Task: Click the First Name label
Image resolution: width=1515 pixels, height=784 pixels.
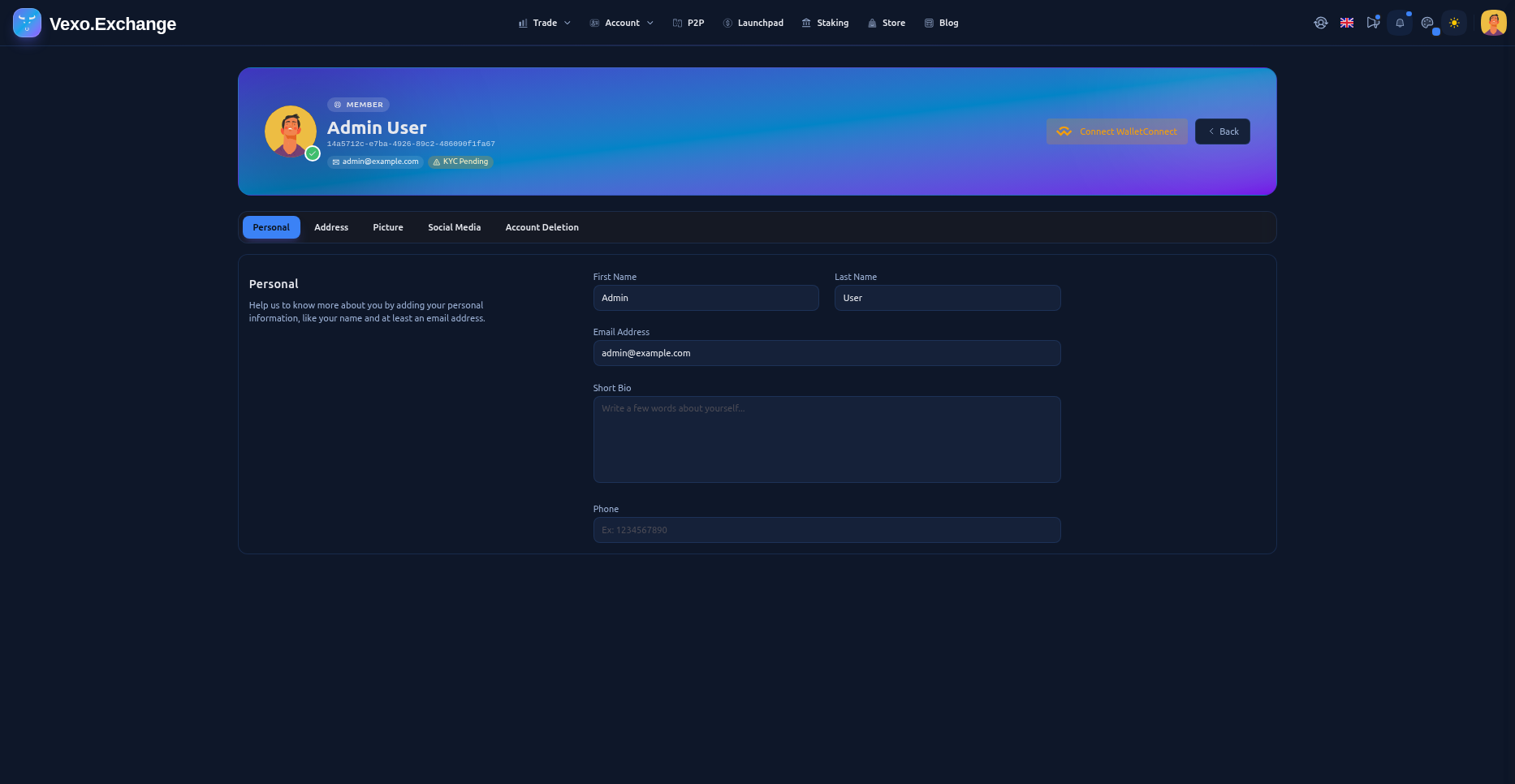Action: 615,277
